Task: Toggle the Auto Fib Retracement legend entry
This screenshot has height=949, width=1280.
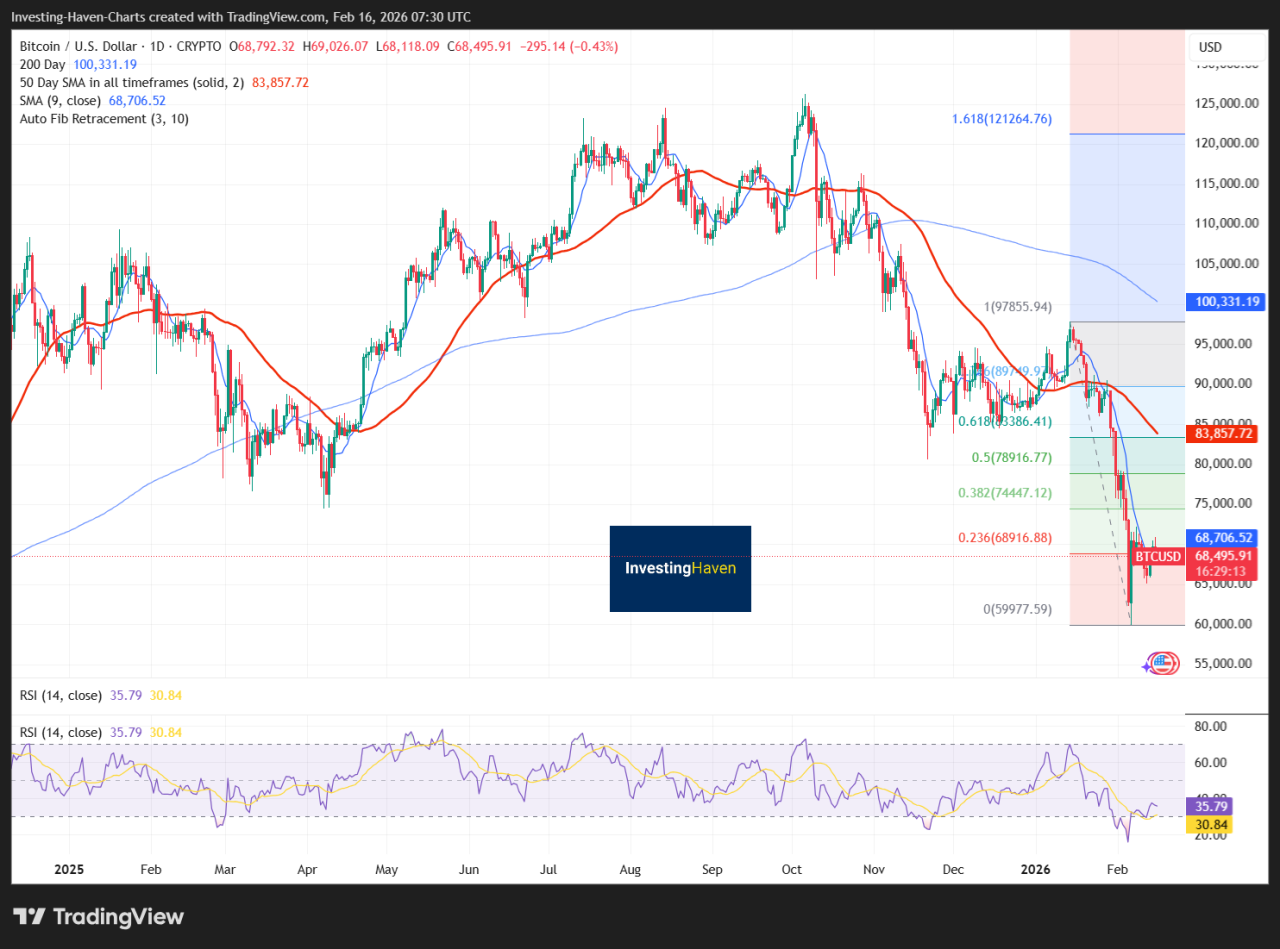Action: point(104,118)
